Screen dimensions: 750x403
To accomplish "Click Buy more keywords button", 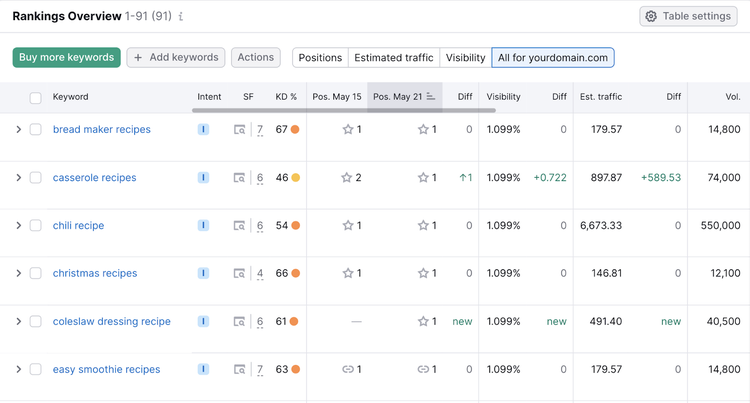I will pyautogui.click(x=66, y=57).
